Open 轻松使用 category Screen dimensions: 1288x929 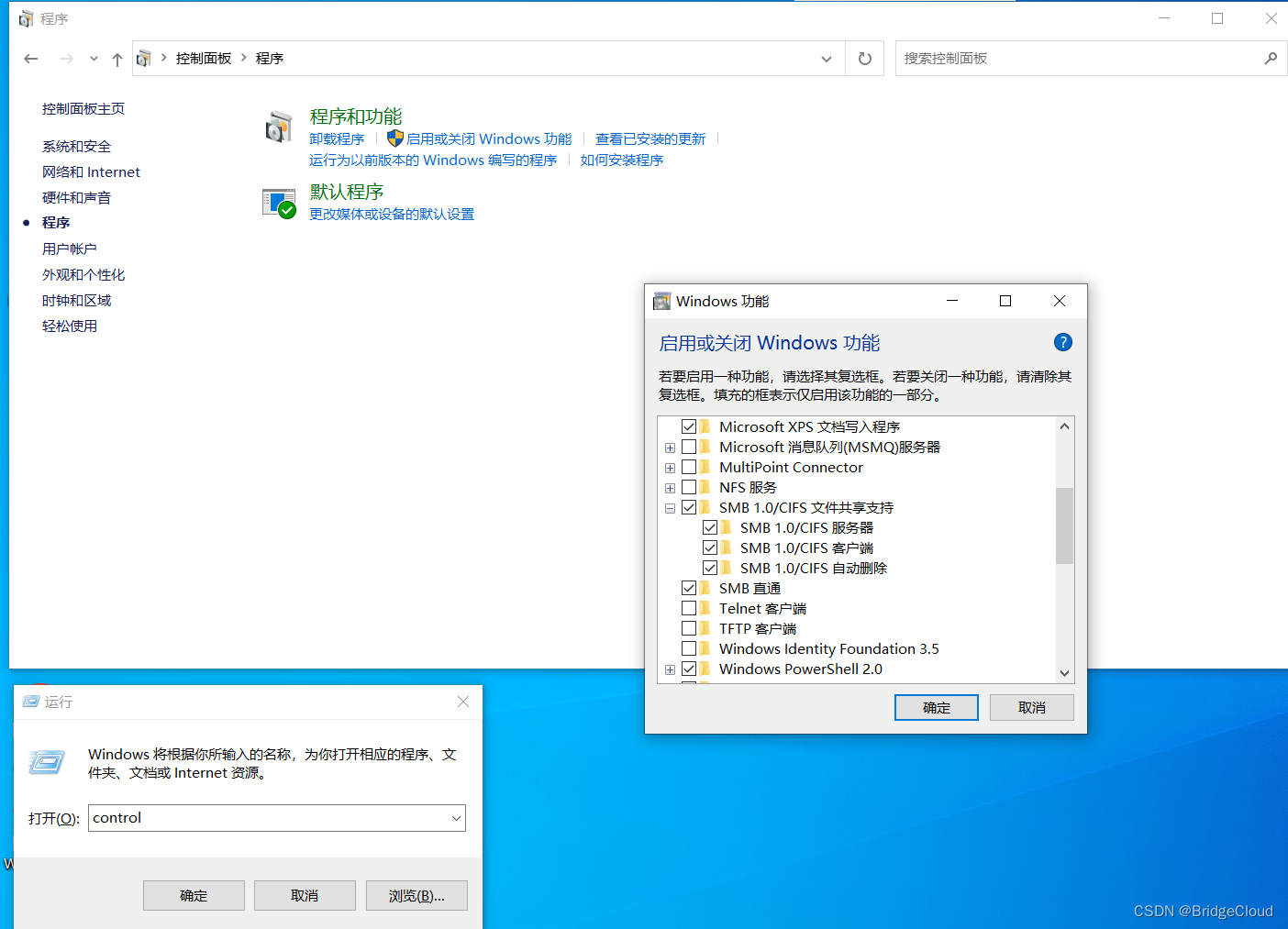coord(70,326)
